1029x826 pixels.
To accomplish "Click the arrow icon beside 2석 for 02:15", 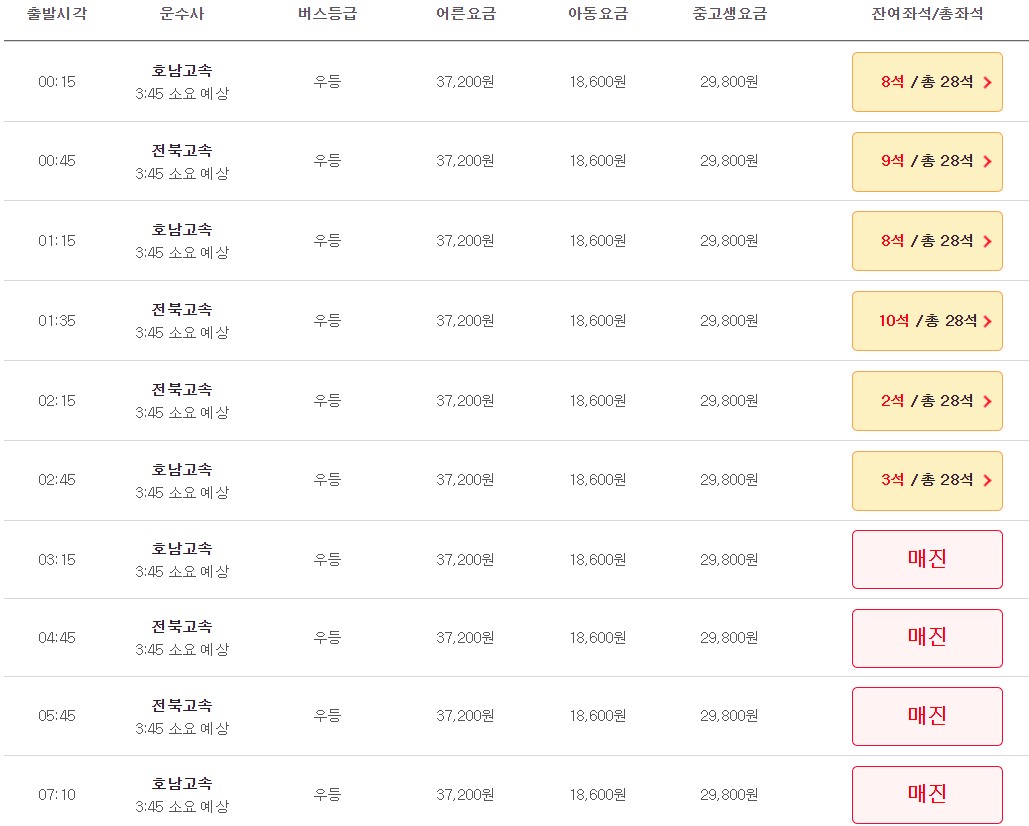I will click(x=988, y=401).
